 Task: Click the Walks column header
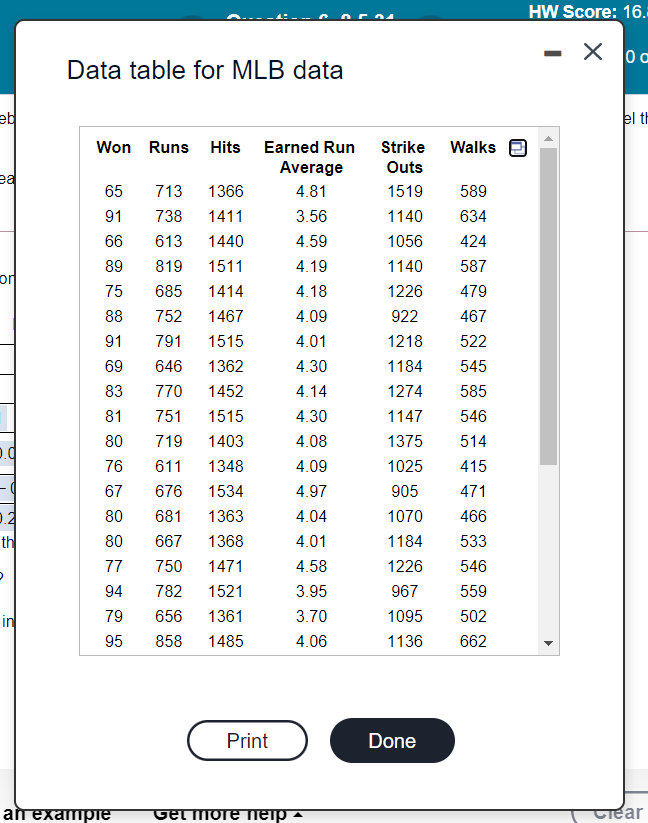[x=473, y=147]
